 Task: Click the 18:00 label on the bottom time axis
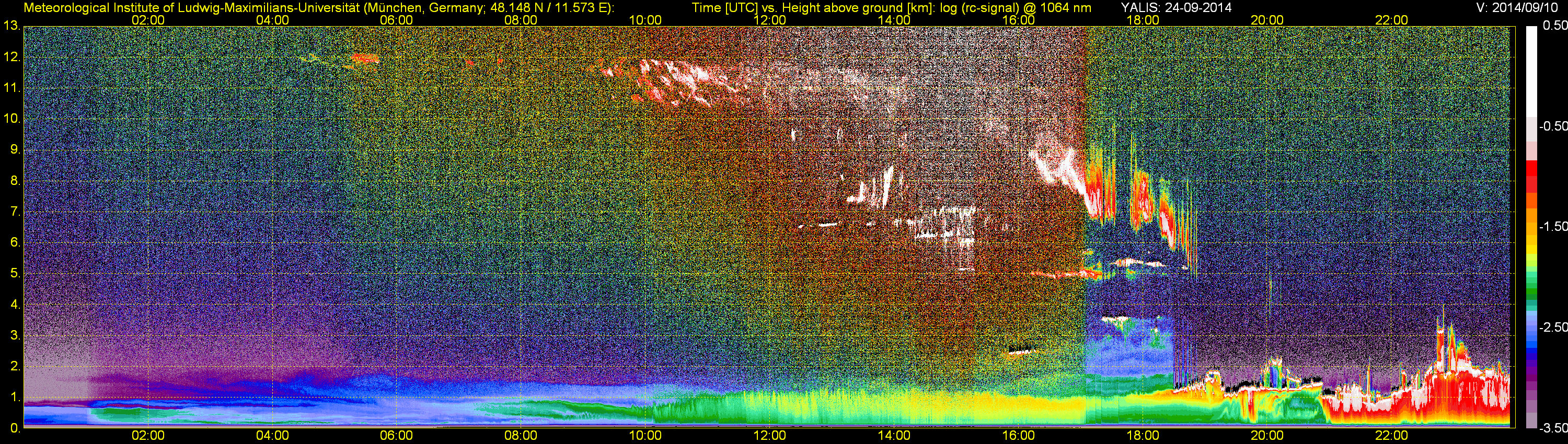coord(1143,436)
